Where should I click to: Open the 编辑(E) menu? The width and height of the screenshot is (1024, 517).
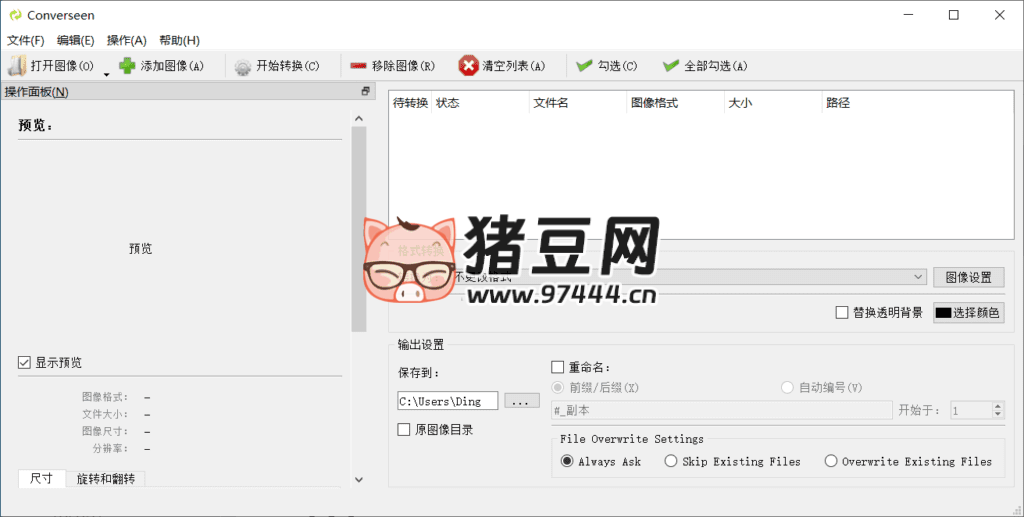(76, 40)
